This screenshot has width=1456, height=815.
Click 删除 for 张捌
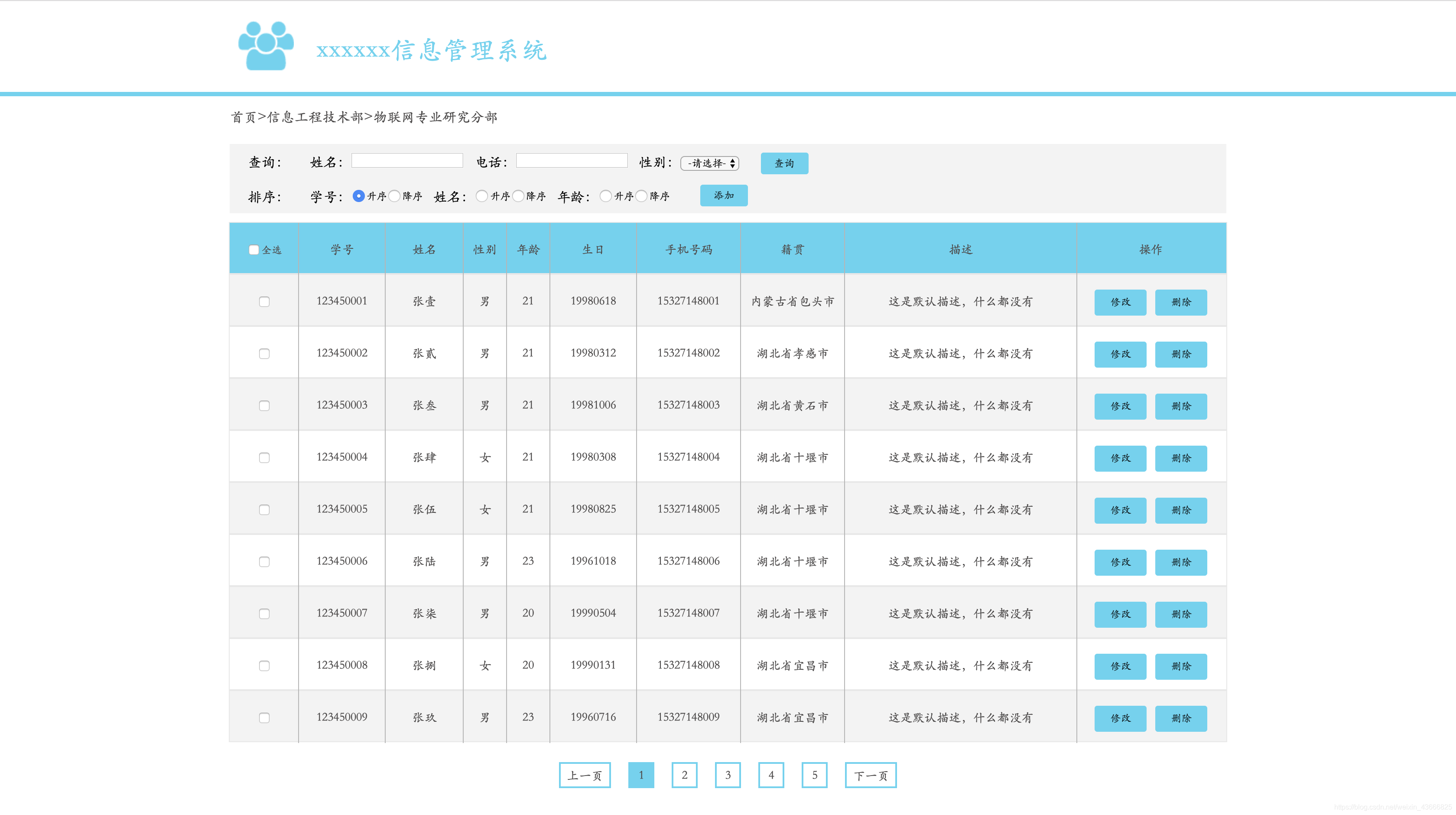click(1181, 666)
